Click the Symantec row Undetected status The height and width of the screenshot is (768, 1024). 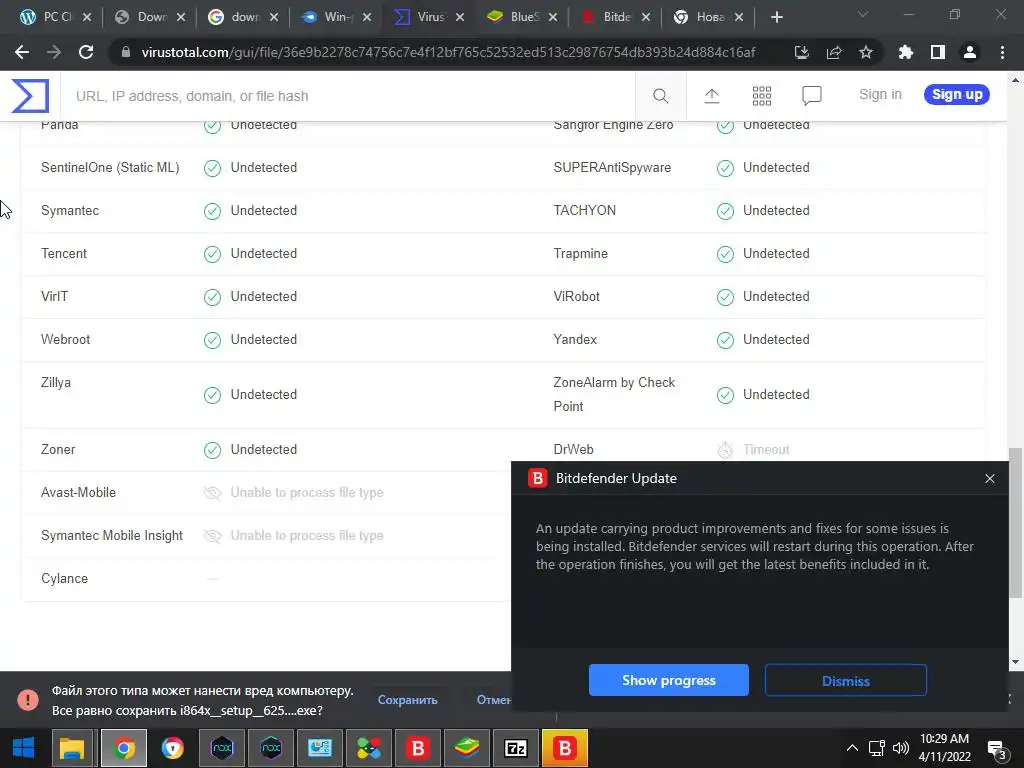264,211
